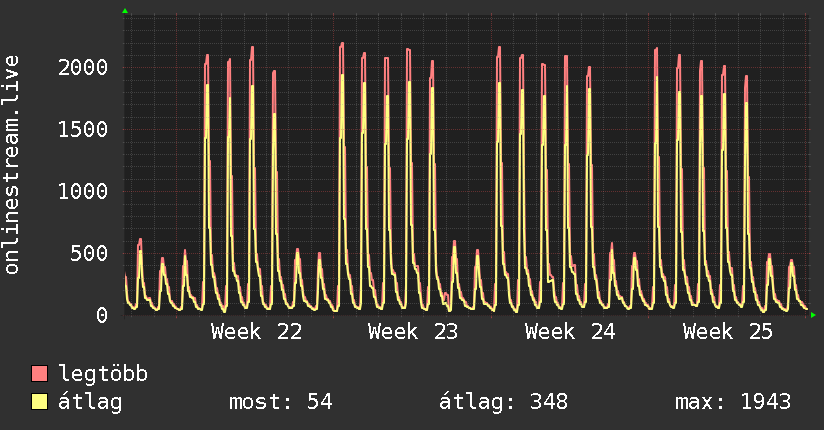
Task: Click the green arrow at x-axis end
Action: (x=813, y=315)
